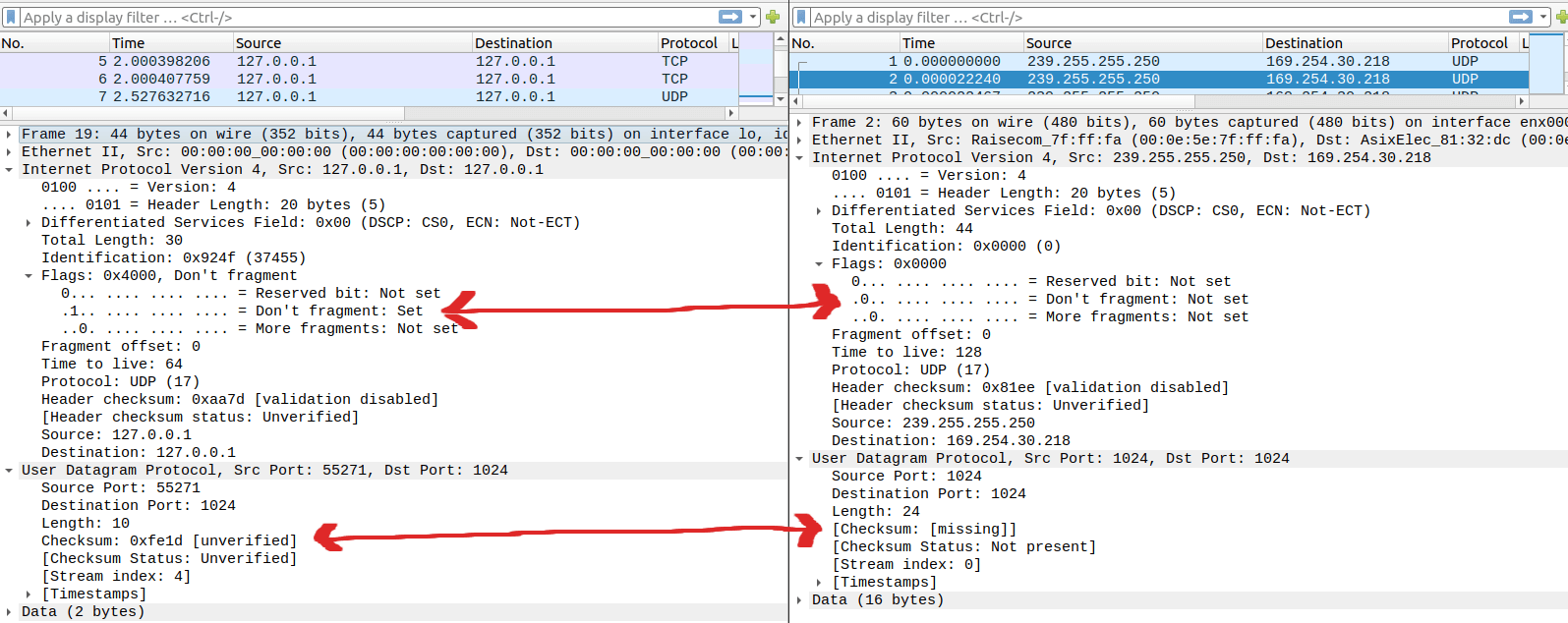This screenshot has height=623, width=1568.
Task: Click right packet list horizontal scrollbar right arrow
Action: (1522, 101)
